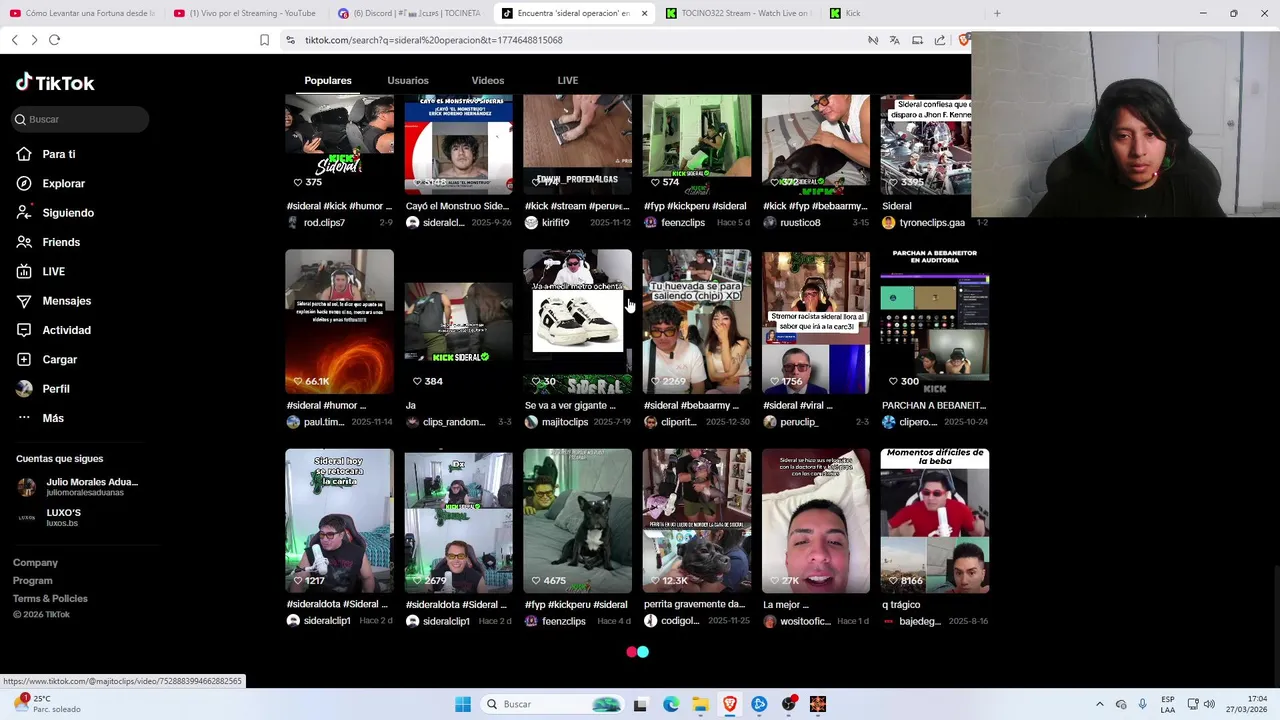
Task: Bookmark this page with bookmark icon
Action: coord(264,40)
